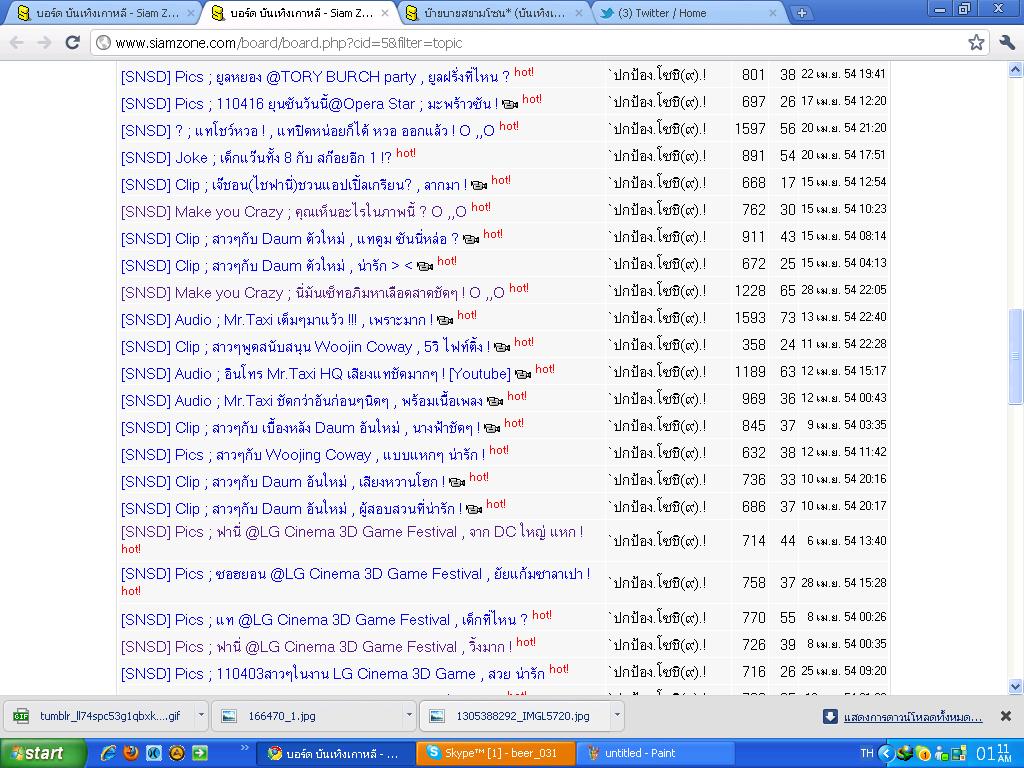Viewport: 1024px width, 768px height.
Task: Click camera icon on Woojin Coway clip topic
Action: click(x=502, y=347)
